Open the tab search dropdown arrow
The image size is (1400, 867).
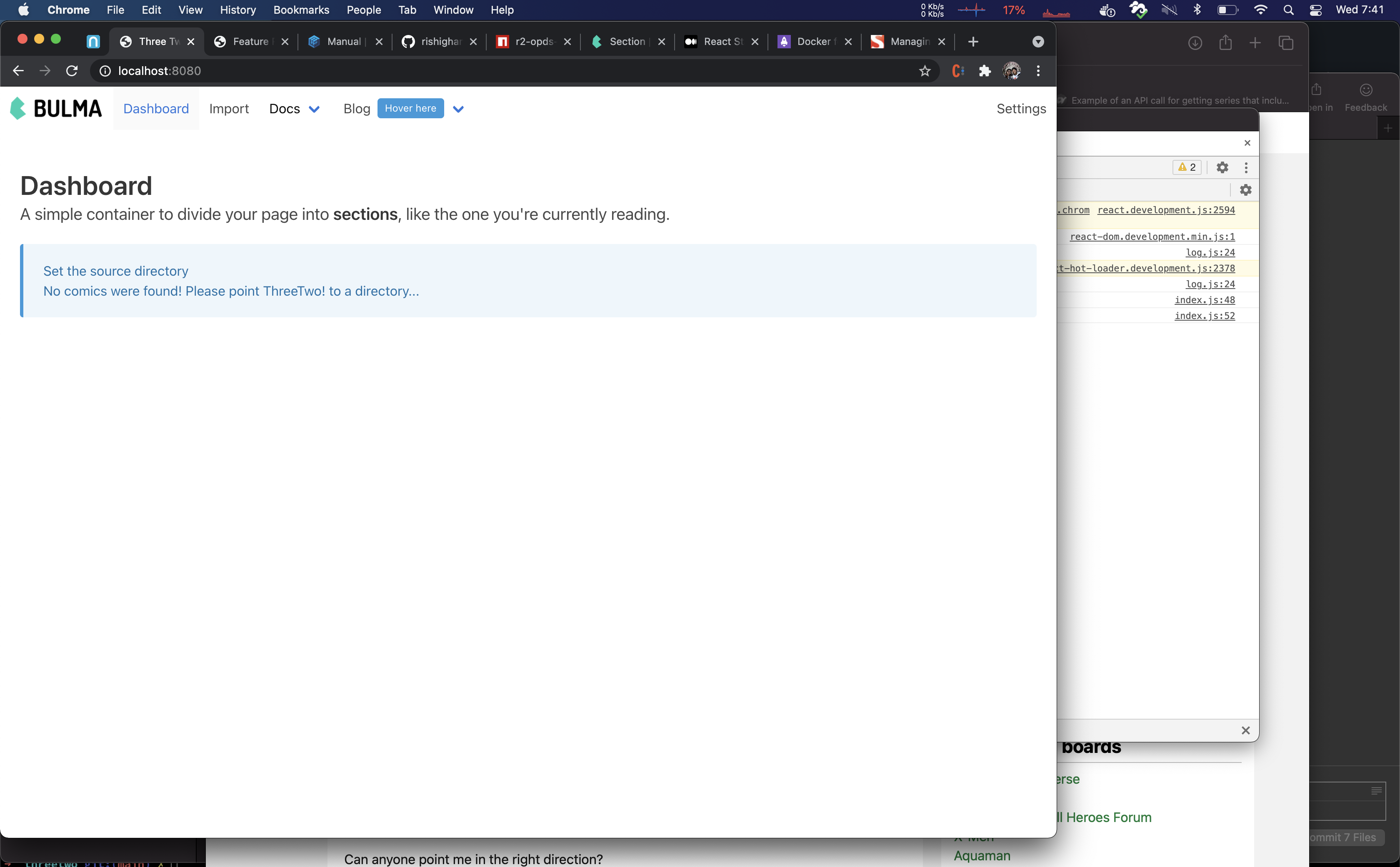point(1038,41)
